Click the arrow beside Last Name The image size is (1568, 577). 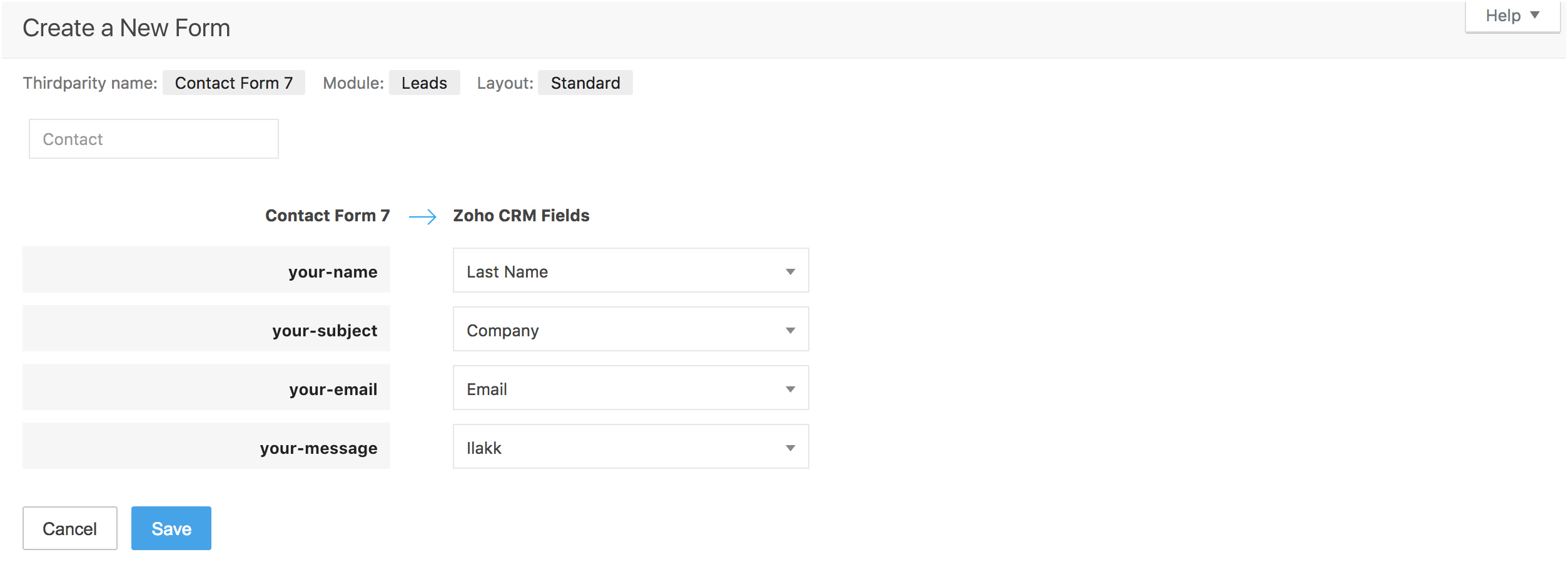coord(790,271)
